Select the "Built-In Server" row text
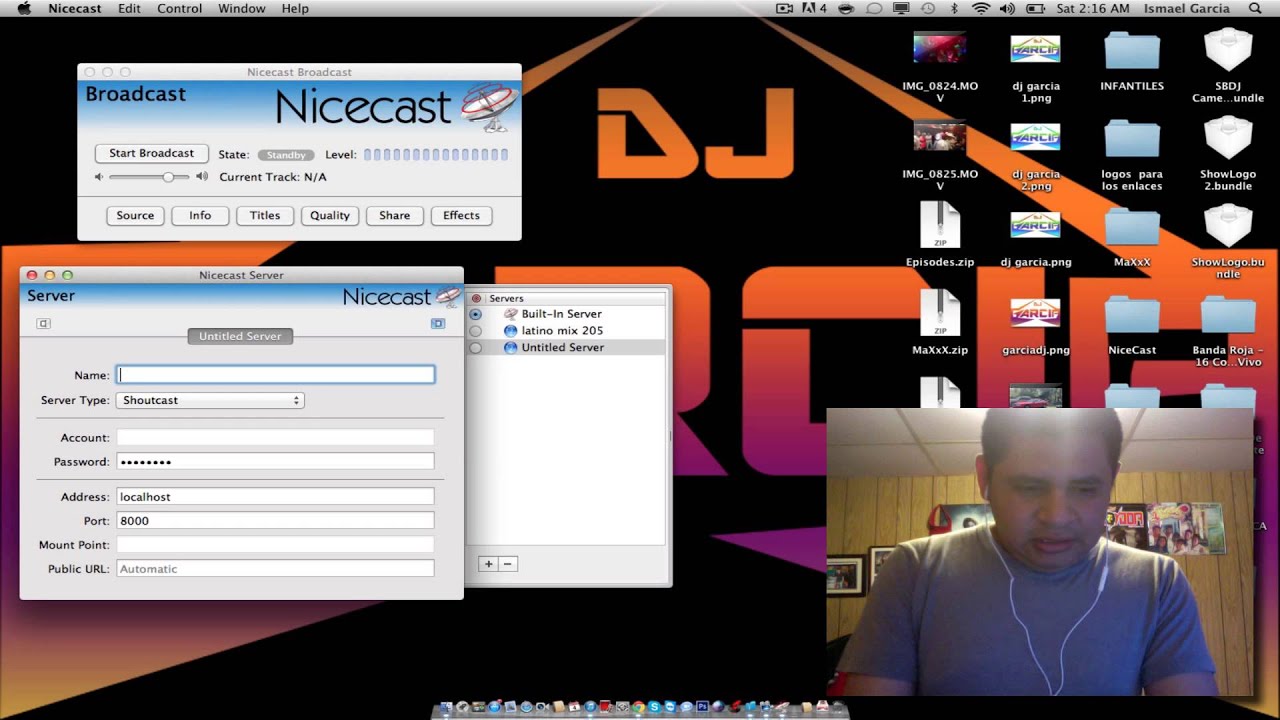Viewport: 1280px width, 720px height. tap(561, 314)
